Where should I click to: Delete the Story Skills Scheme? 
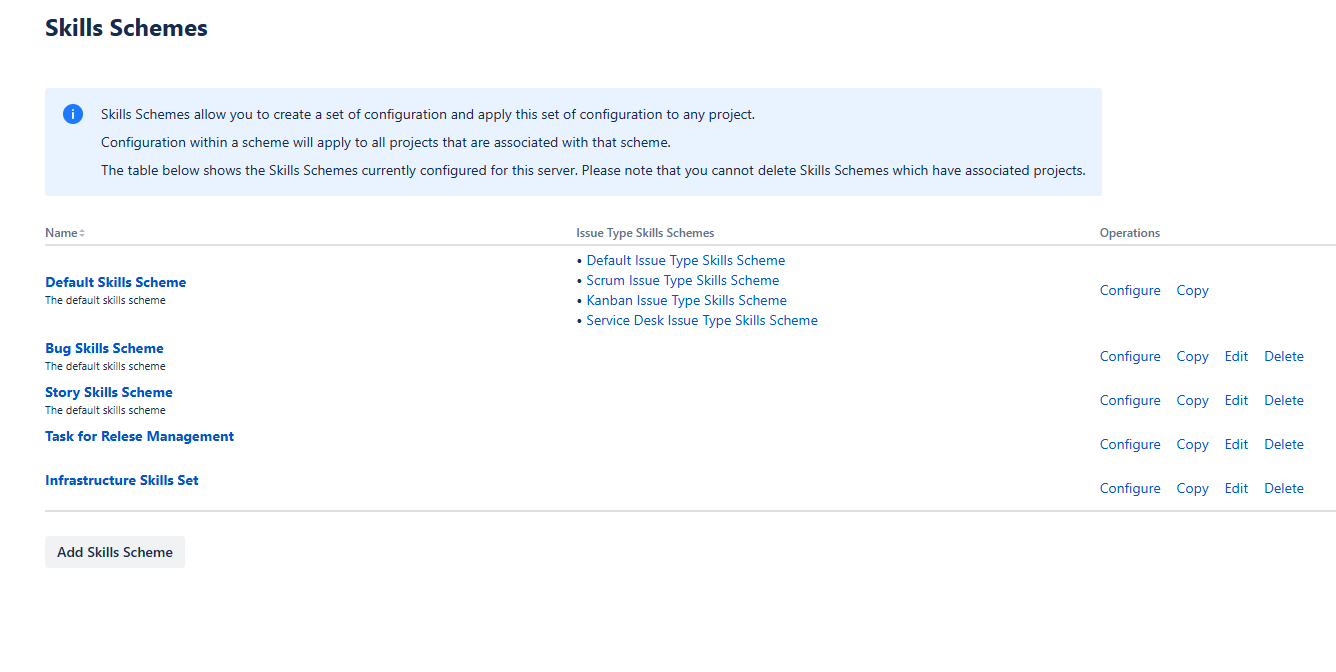point(1284,400)
